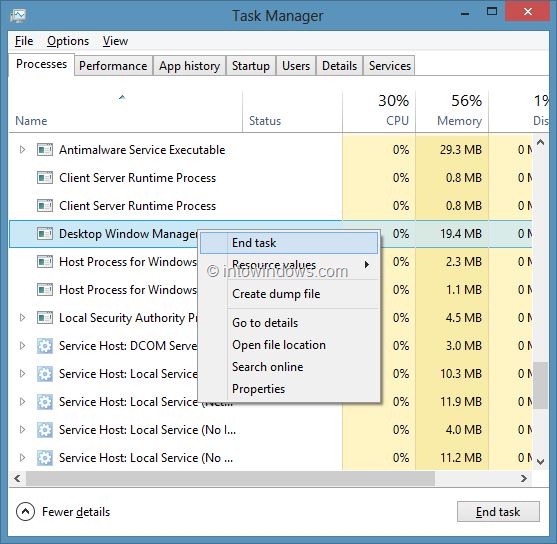Expand the Service Host: Local Service (No l... row

[22, 430]
